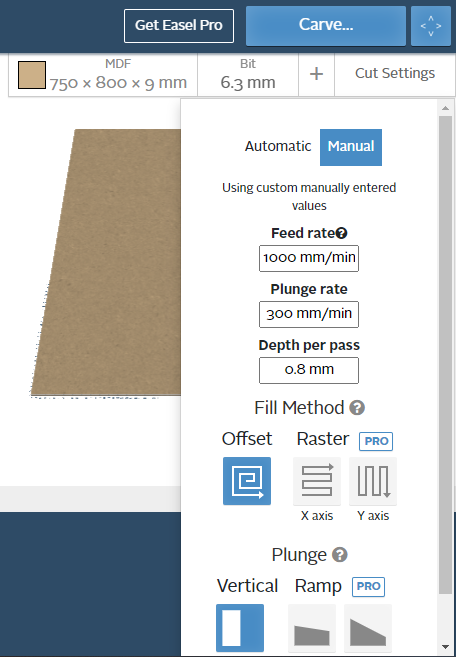Open the MDF material dimensions panel
This screenshot has height=657, width=456.
coord(103,75)
